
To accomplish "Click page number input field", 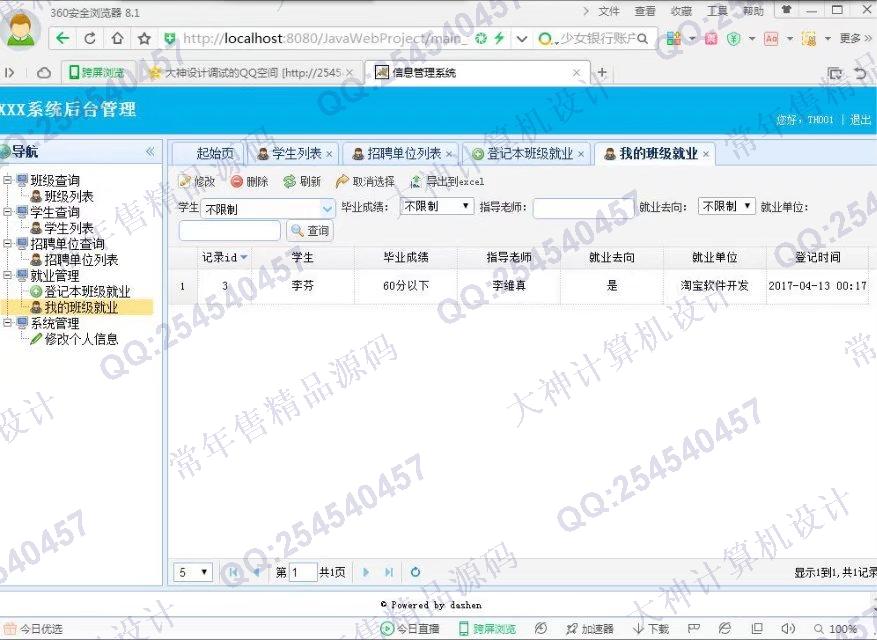I will (303, 572).
